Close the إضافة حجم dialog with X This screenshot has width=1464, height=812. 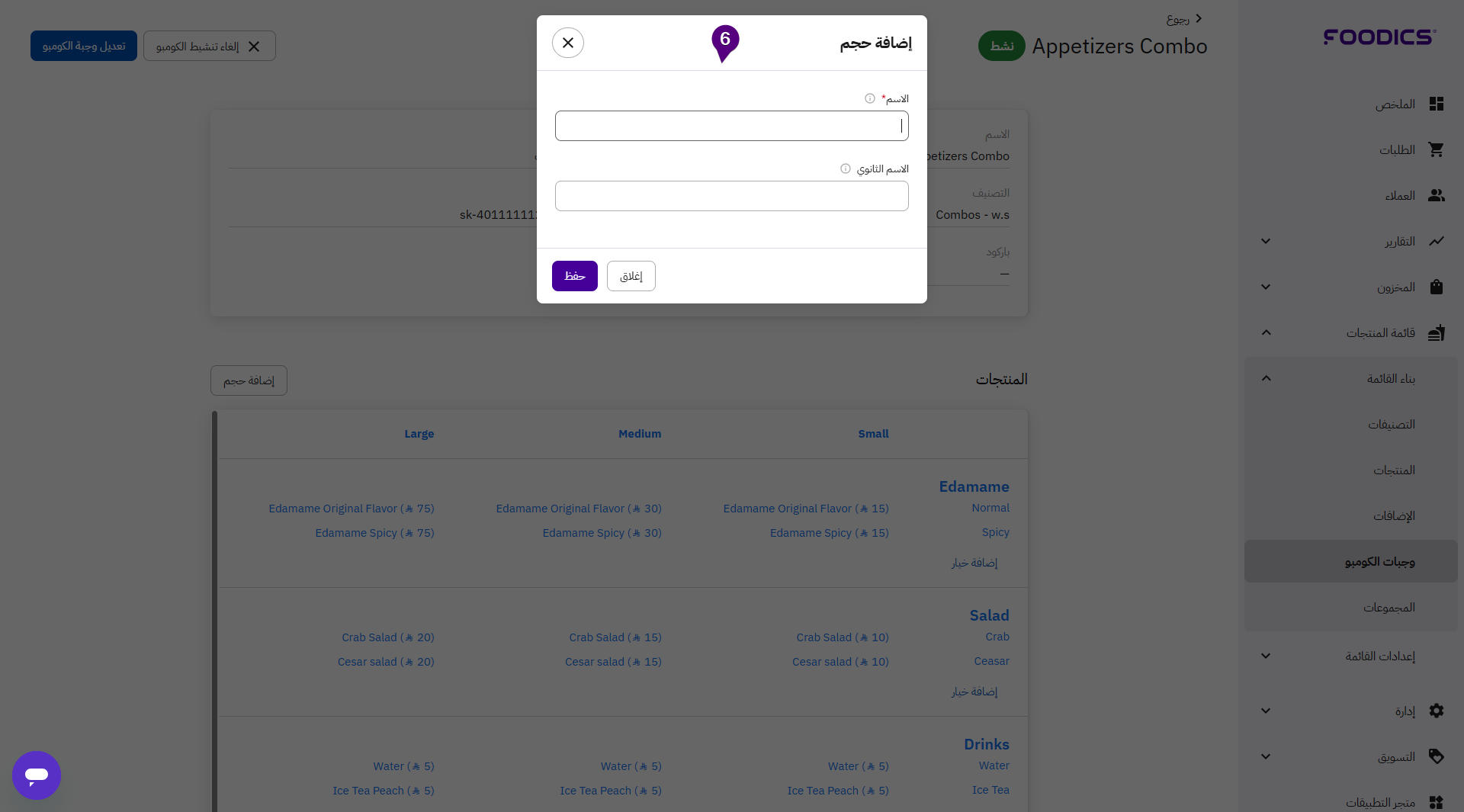[x=568, y=43]
